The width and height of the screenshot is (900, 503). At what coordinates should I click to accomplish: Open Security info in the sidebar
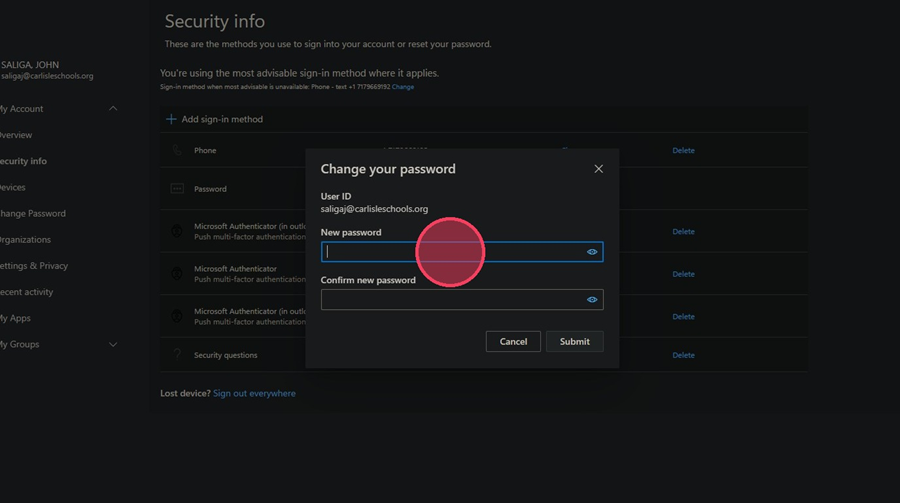coord(23,161)
